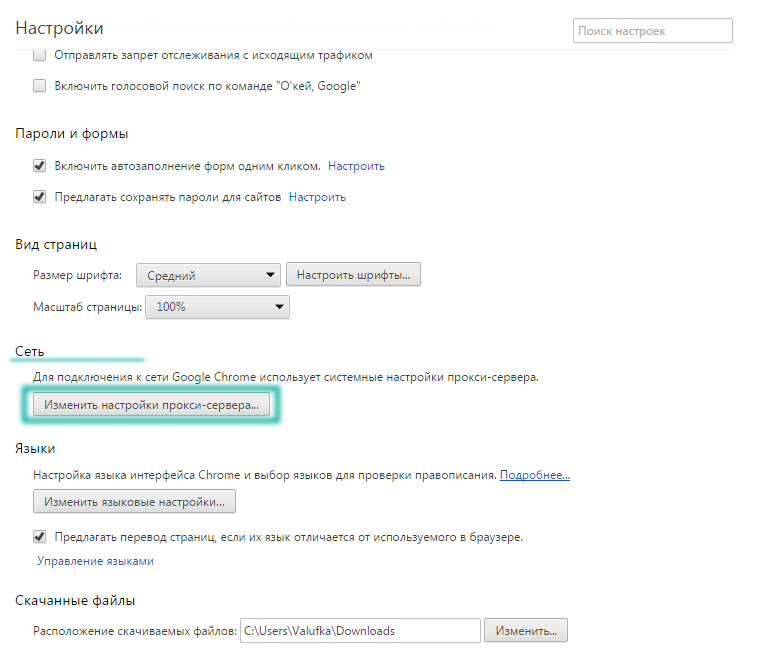The width and height of the screenshot is (763, 652).
Task: Open the page zoom 100% dropdown
Action: 217,307
